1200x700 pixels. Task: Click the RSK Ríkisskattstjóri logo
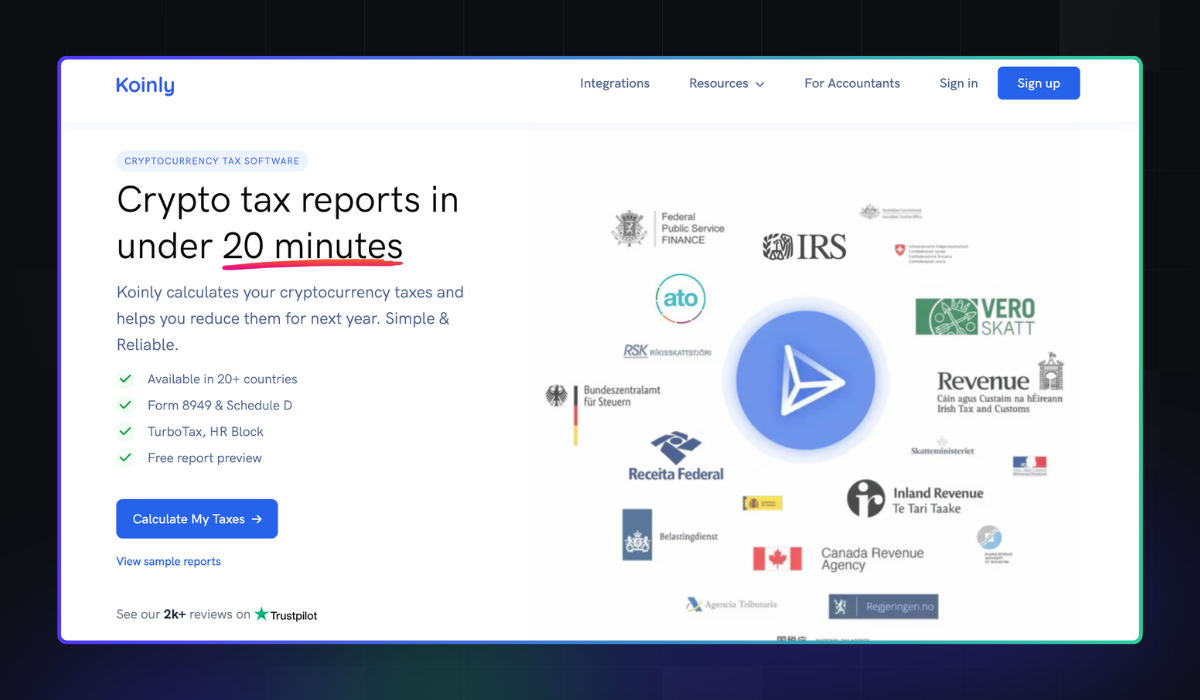click(x=667, y=352)
